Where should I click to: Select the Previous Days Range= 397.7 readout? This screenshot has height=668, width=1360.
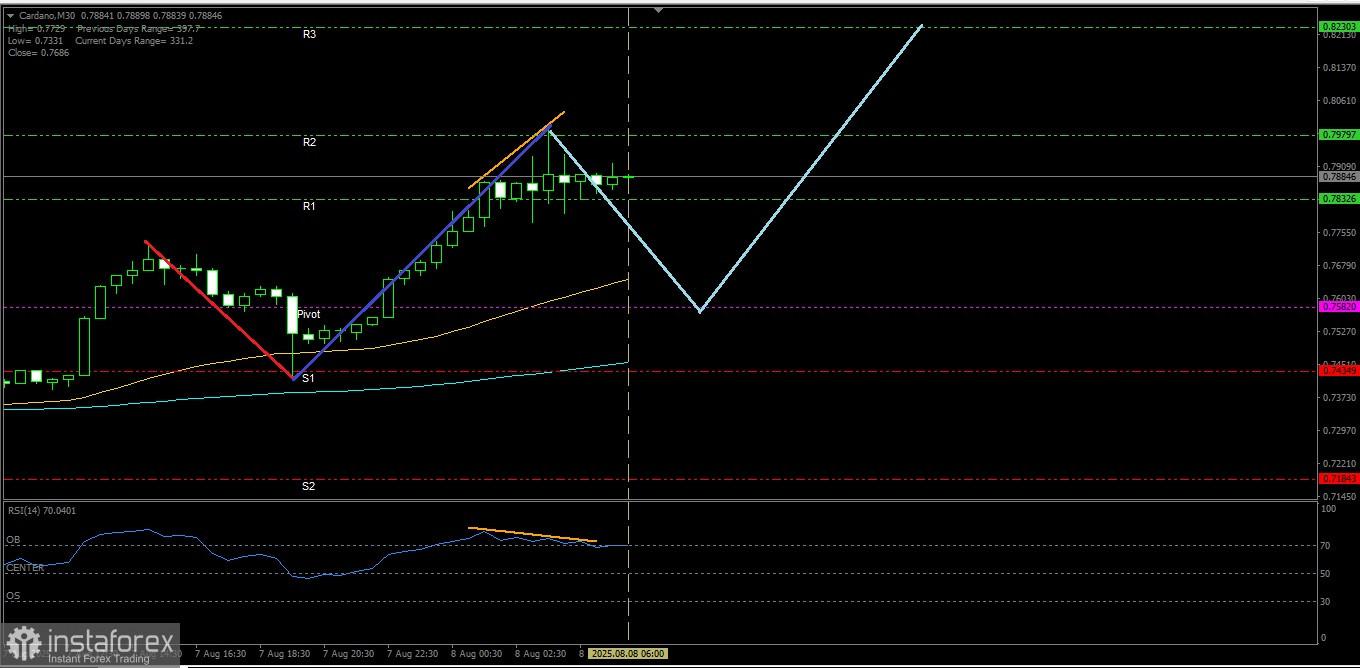click(x=137, y=28)
